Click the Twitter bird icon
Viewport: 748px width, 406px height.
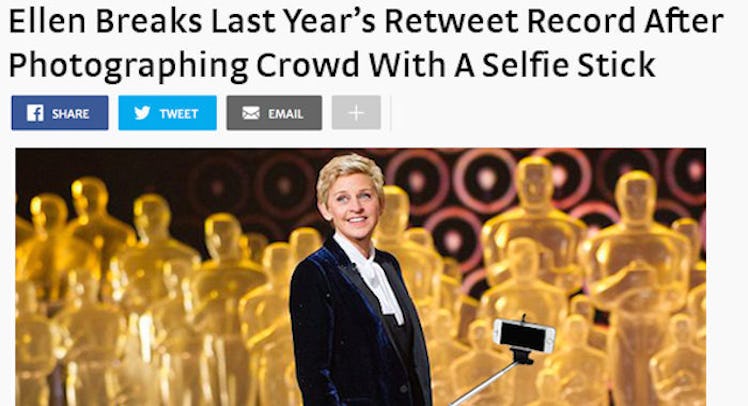[142, 113]
